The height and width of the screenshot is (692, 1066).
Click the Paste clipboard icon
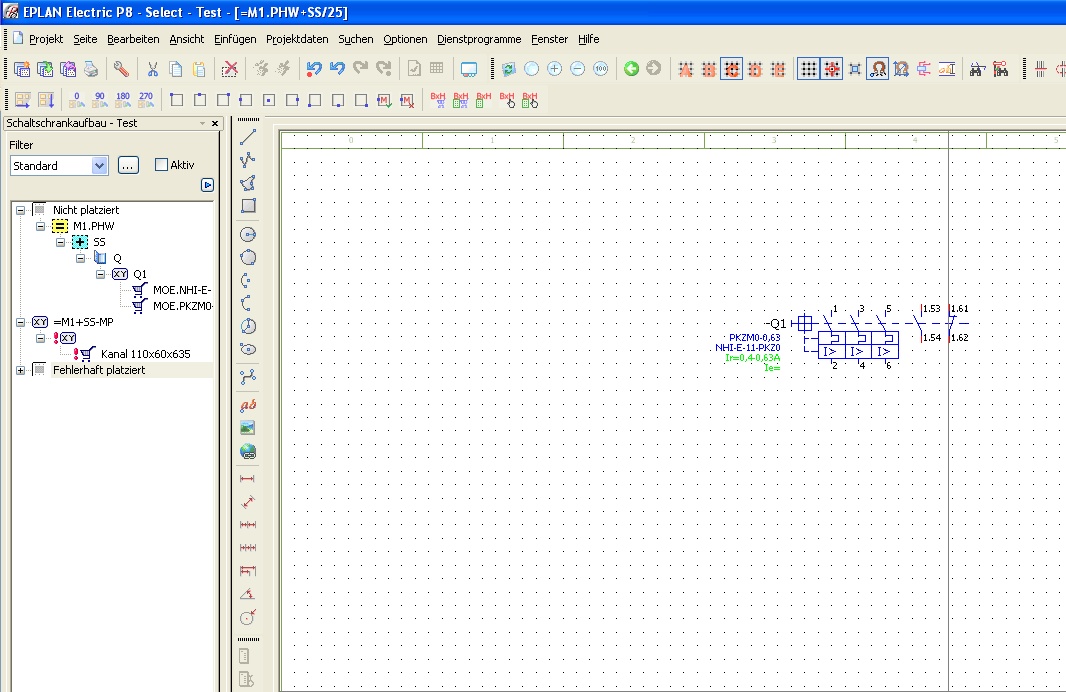pos(199,69)
